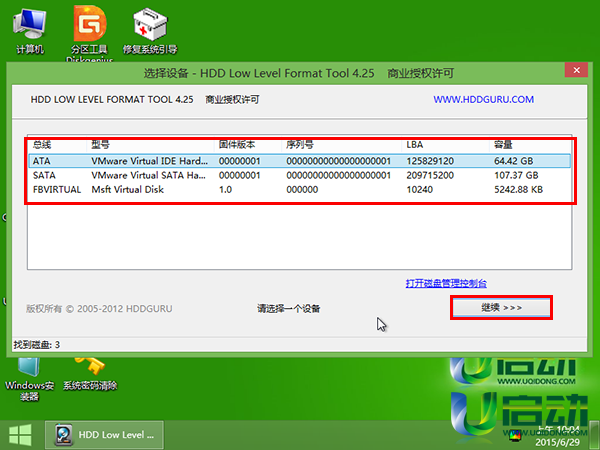Click the 固件版本 column header
This screenshot has width=600, height=450.
pos(248,145)
